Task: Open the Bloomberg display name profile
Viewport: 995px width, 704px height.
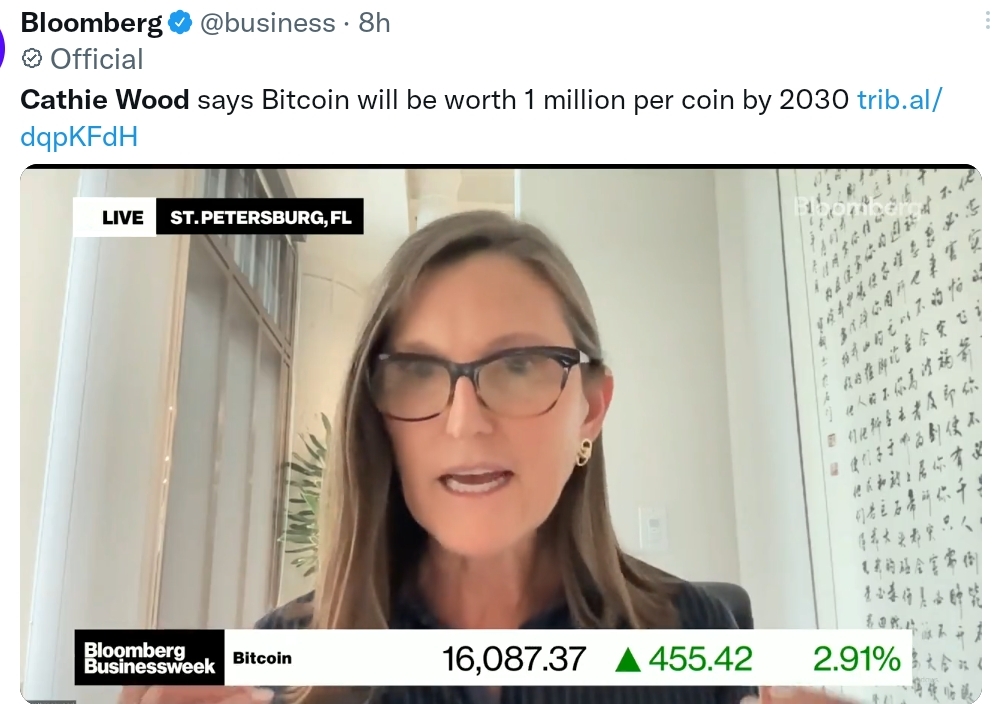Action: click(91, 23)
